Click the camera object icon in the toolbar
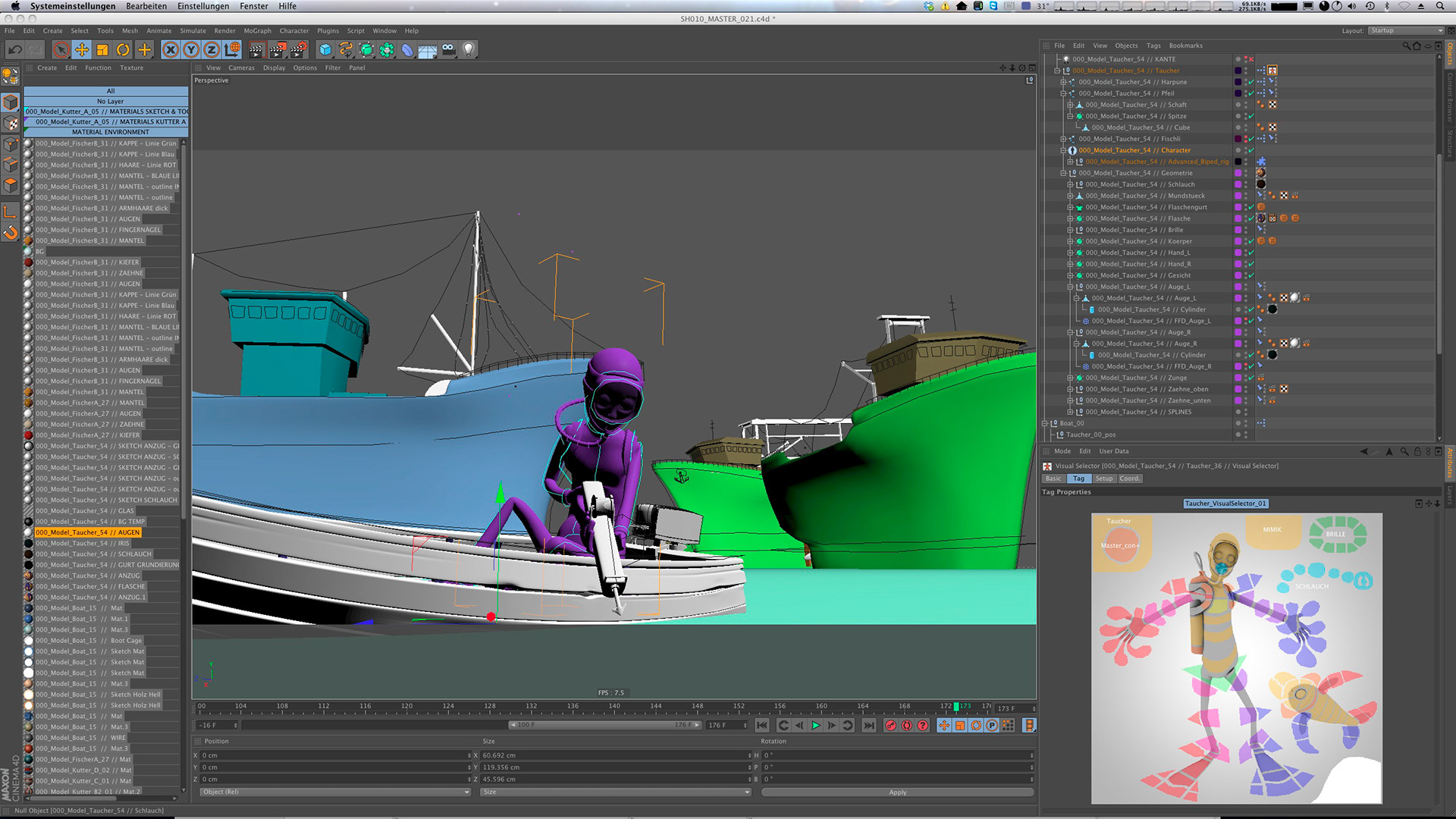 click(x=449, y=50)
